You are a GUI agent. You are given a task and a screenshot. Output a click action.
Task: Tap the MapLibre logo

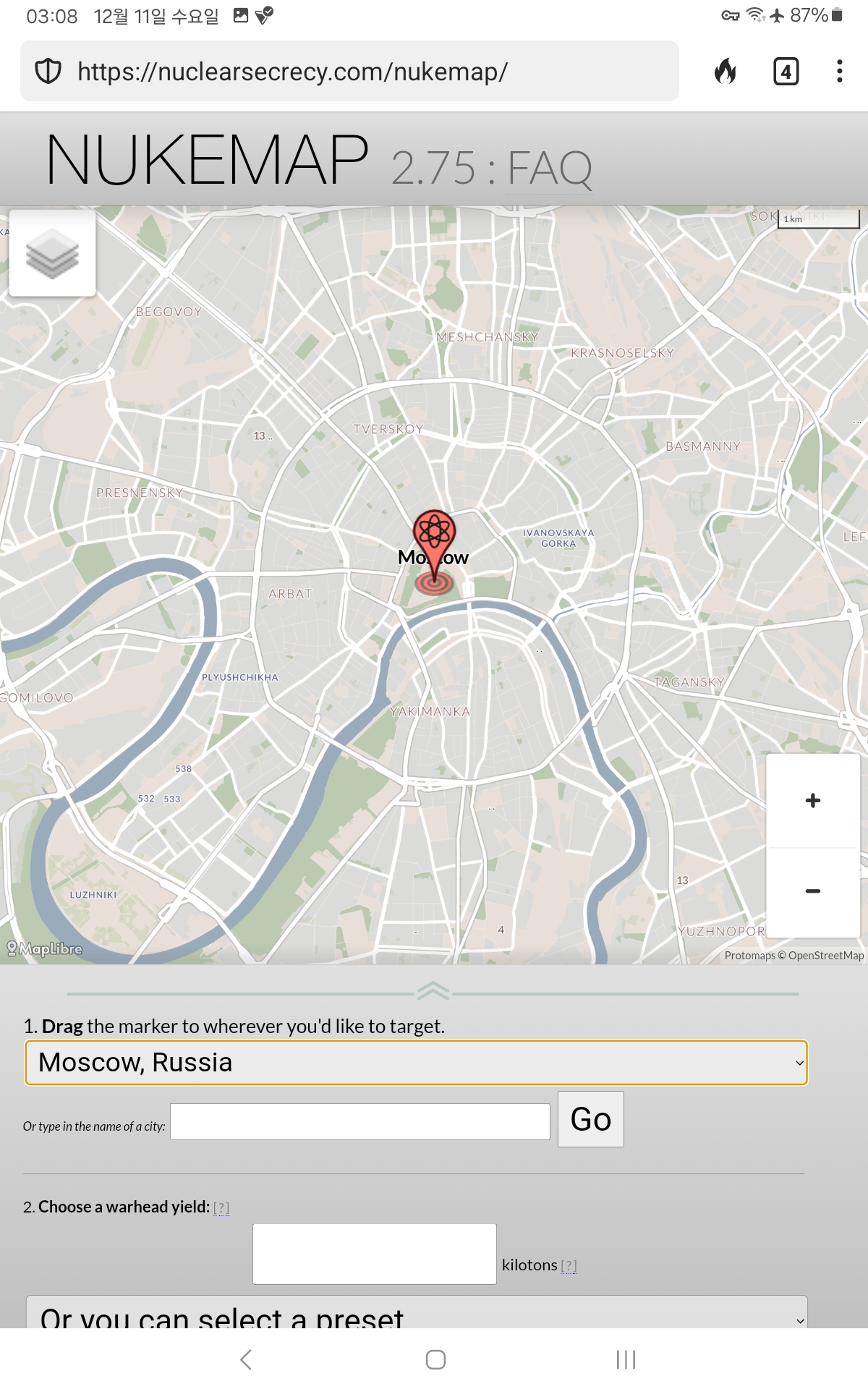click(45, 948)
